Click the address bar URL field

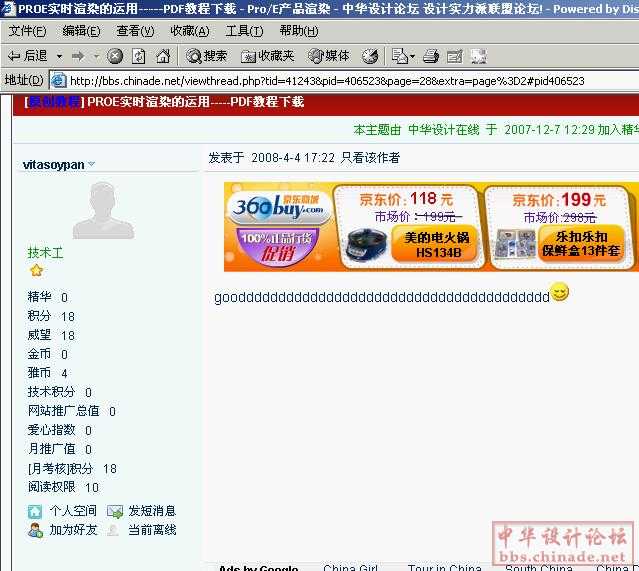(344, 81)
